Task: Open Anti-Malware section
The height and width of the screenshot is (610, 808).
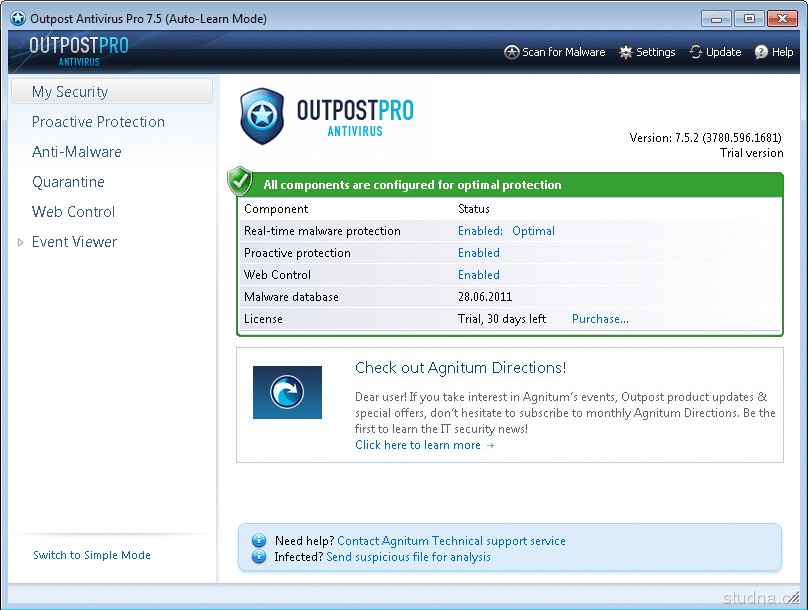Action: [76, 152]
